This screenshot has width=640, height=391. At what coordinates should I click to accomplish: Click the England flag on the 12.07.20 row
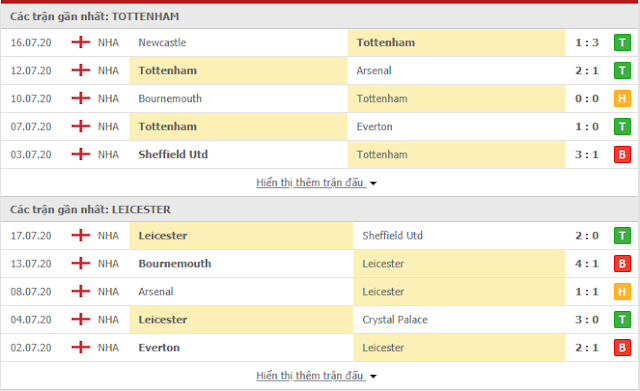81,70
